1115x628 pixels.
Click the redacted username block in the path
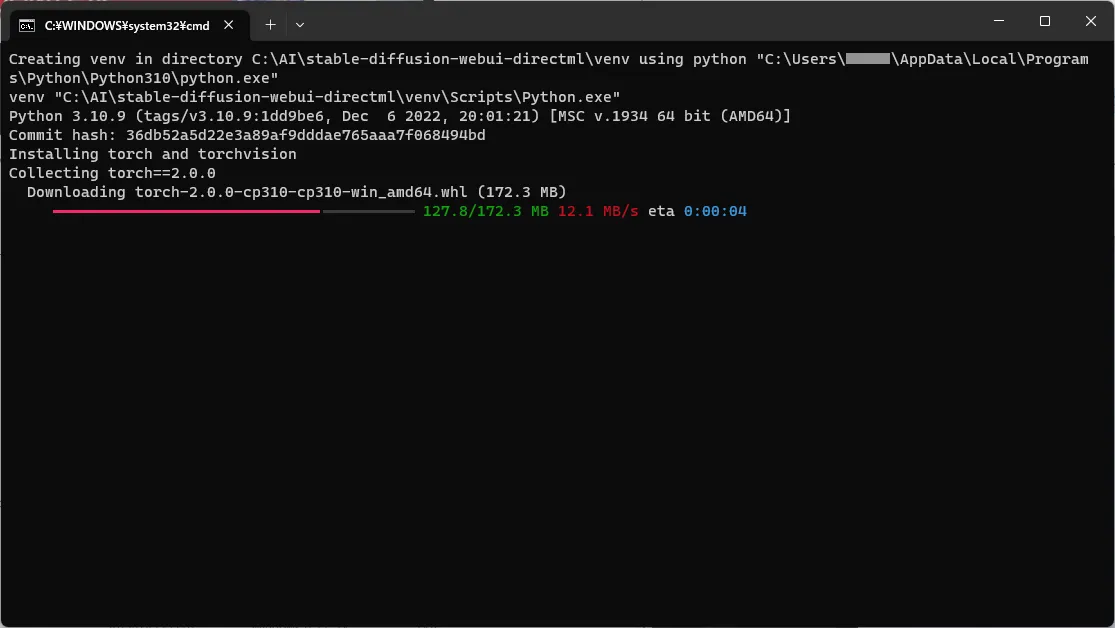(x=867, y=59)
